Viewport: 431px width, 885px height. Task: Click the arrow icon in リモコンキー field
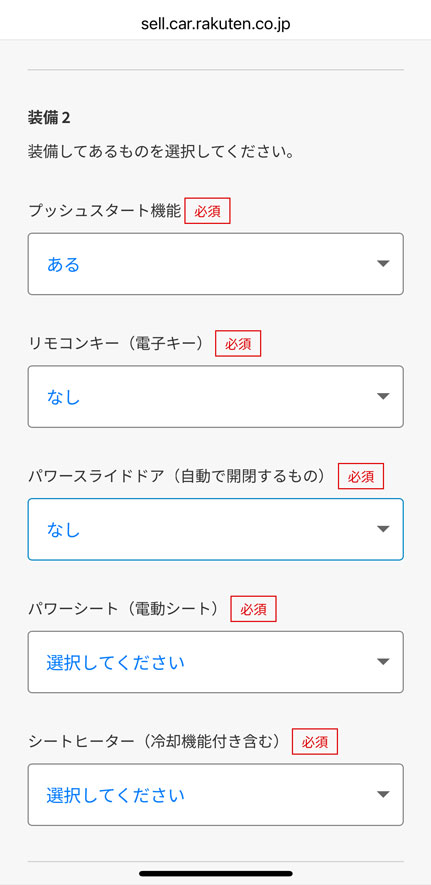383,396
